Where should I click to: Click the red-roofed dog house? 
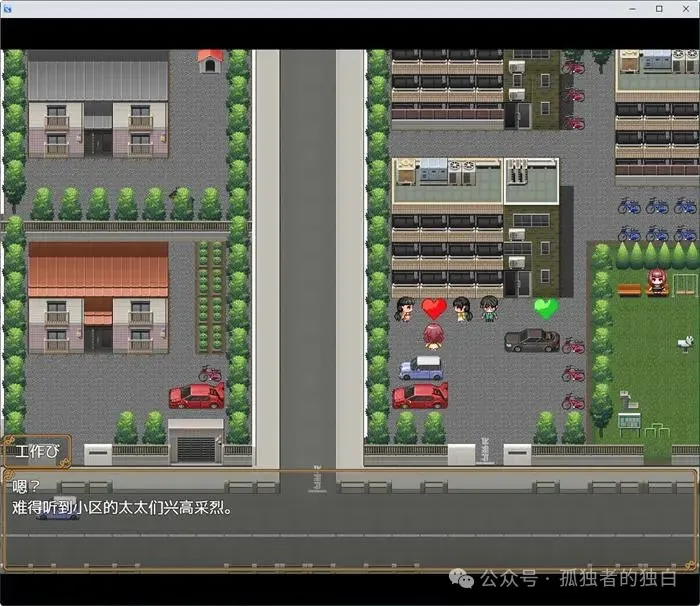tap(210, 61)
